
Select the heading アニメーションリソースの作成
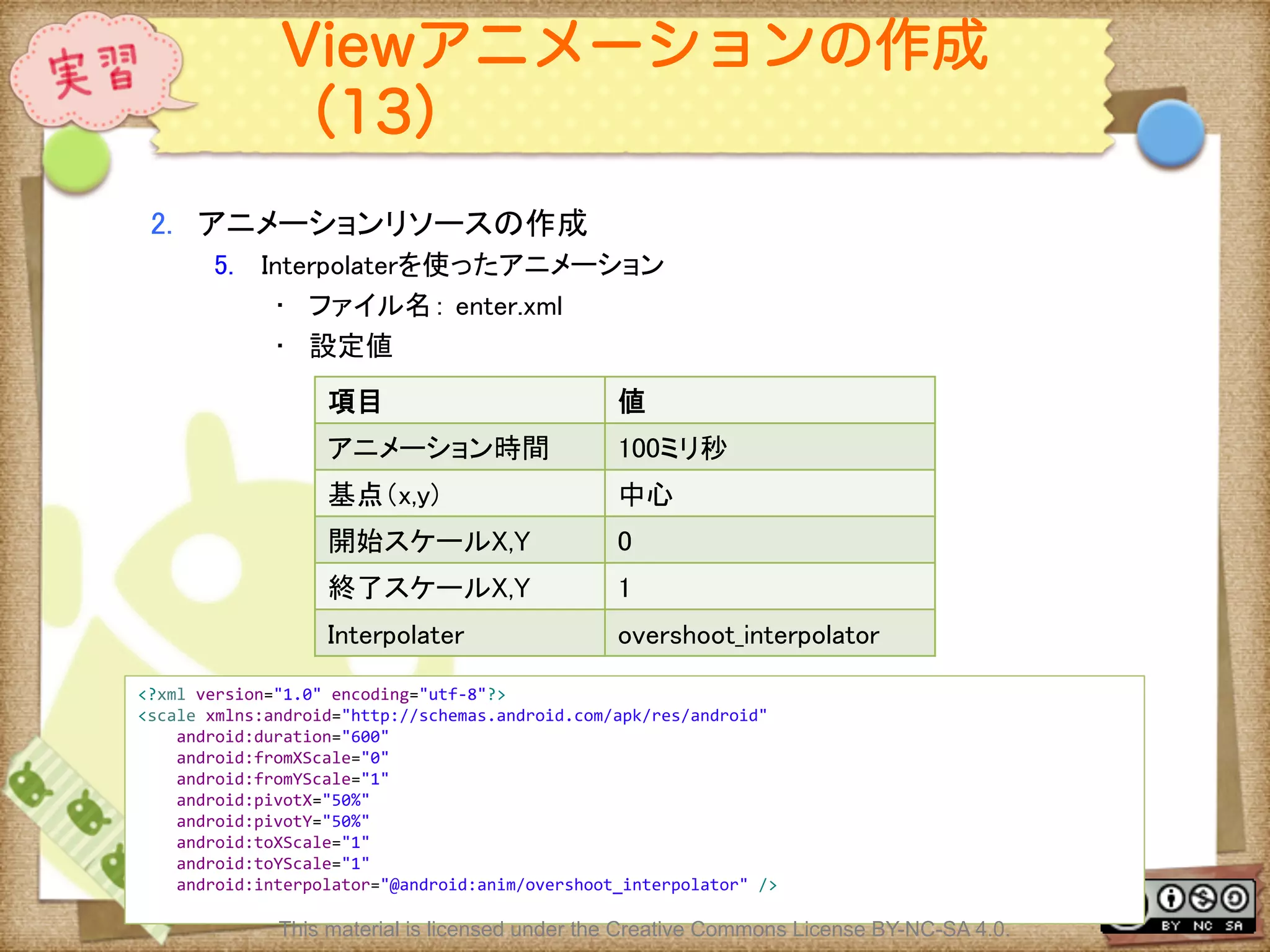click(x=392, y=224)
